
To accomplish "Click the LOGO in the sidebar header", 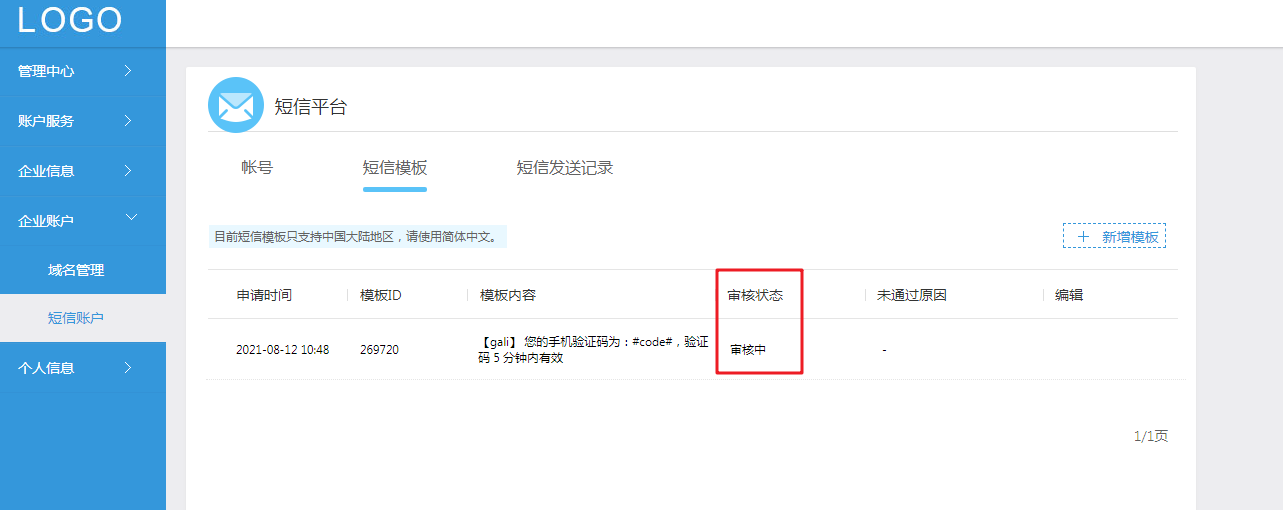I will pyautogui.click(x=70, y=20).
